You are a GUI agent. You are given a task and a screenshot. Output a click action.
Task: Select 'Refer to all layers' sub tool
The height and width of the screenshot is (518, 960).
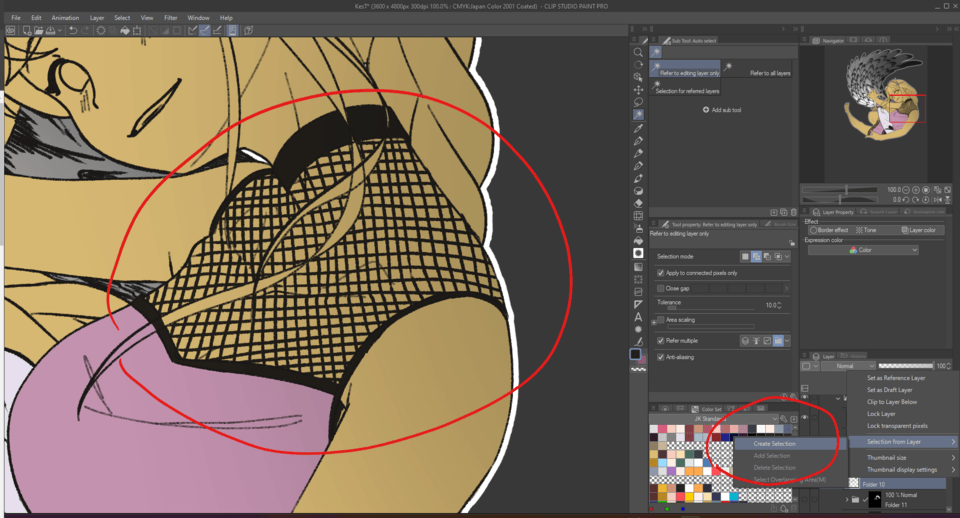[757, 69]
